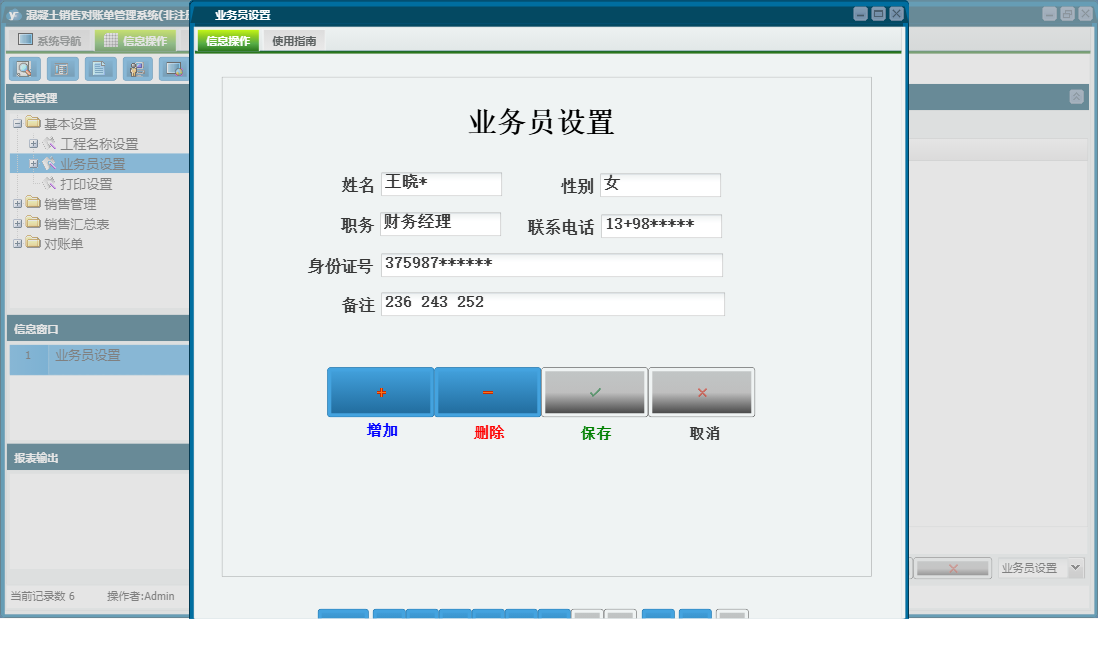
Task: Click the report form icon in the toolbar
Action: click(x=62, y=69)
